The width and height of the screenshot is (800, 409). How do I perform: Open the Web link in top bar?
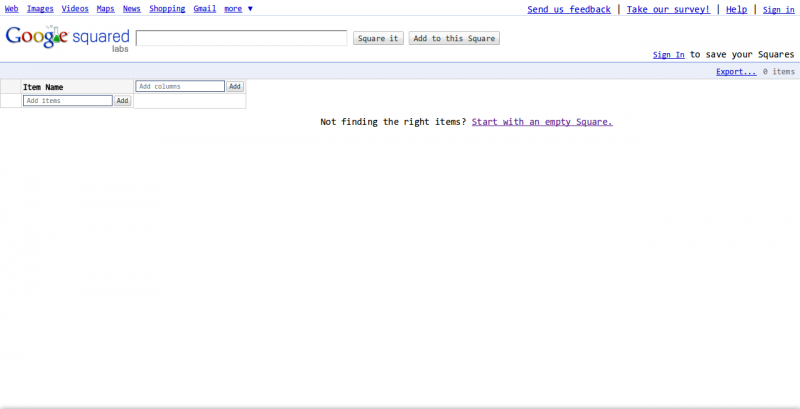point(12,9)
